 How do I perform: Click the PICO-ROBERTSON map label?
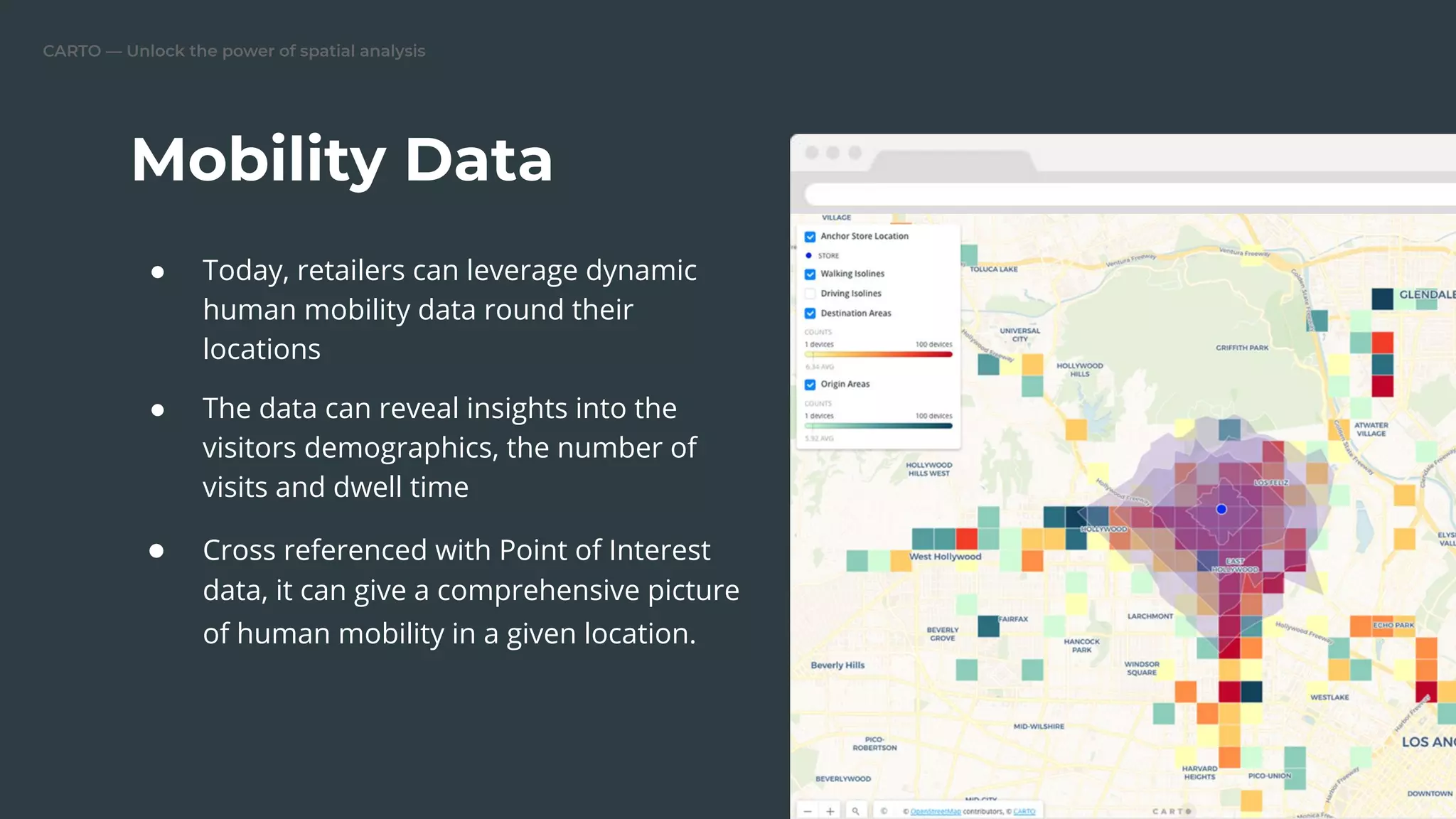coord(874,744)
